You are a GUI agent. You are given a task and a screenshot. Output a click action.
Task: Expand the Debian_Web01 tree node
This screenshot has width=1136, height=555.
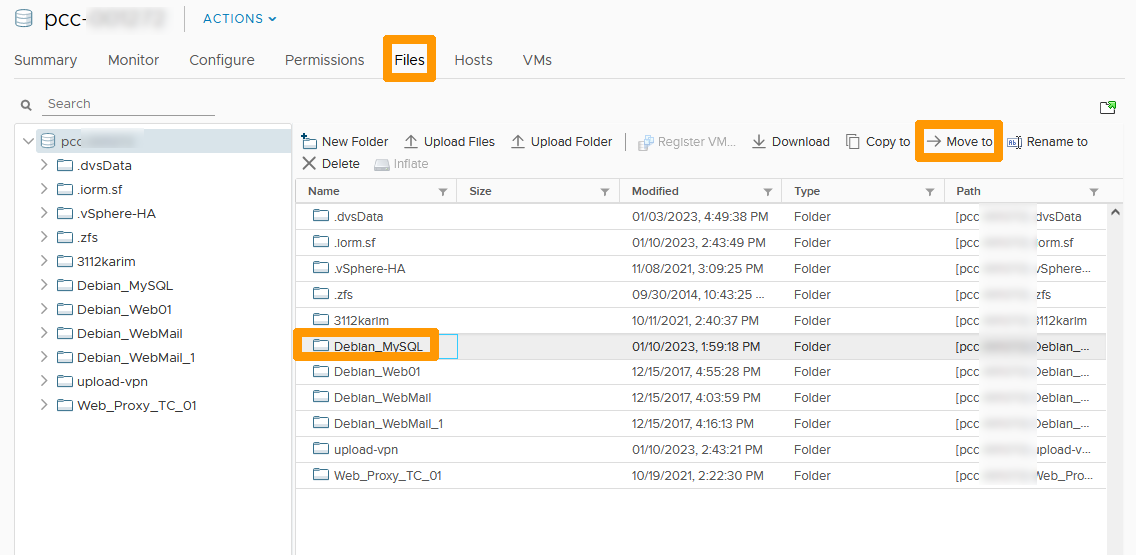point(44,309)
